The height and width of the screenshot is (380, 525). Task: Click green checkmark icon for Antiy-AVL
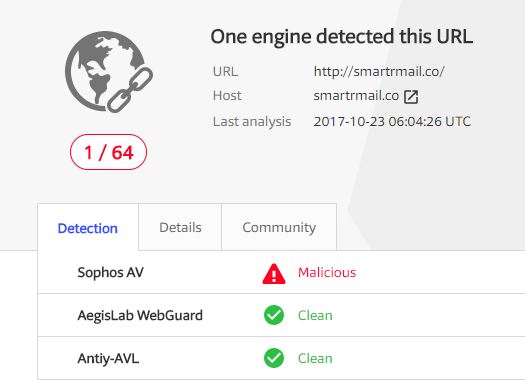point(274,358)
